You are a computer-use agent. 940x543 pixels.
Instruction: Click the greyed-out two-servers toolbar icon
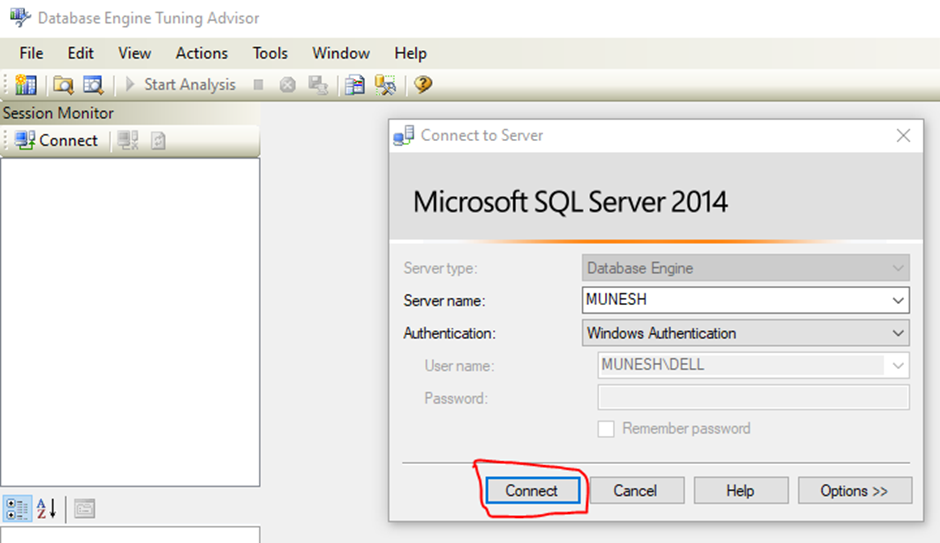(318, 85)
